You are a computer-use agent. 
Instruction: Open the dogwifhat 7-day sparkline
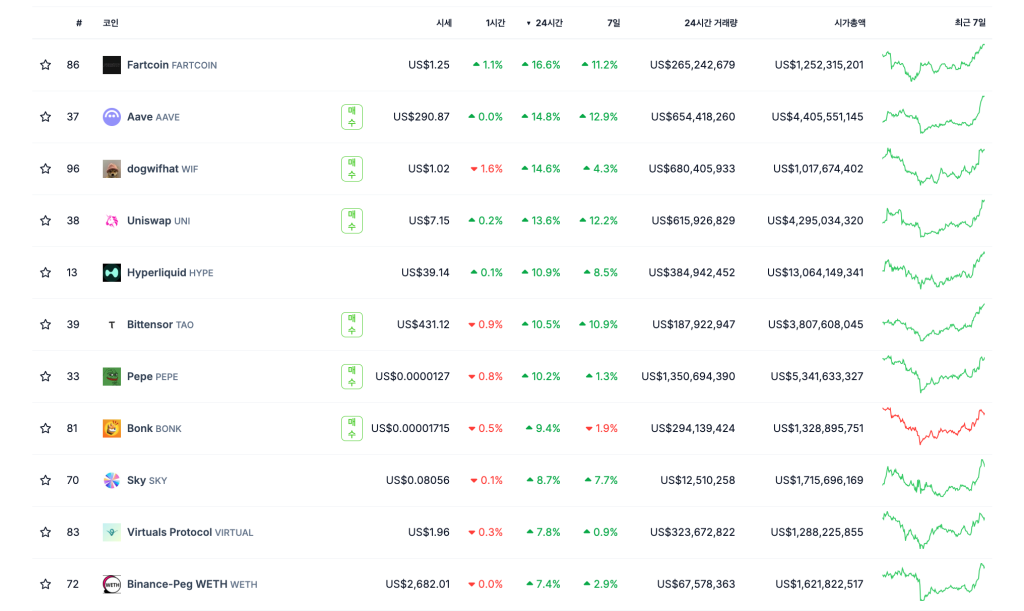tap(933, 166)
